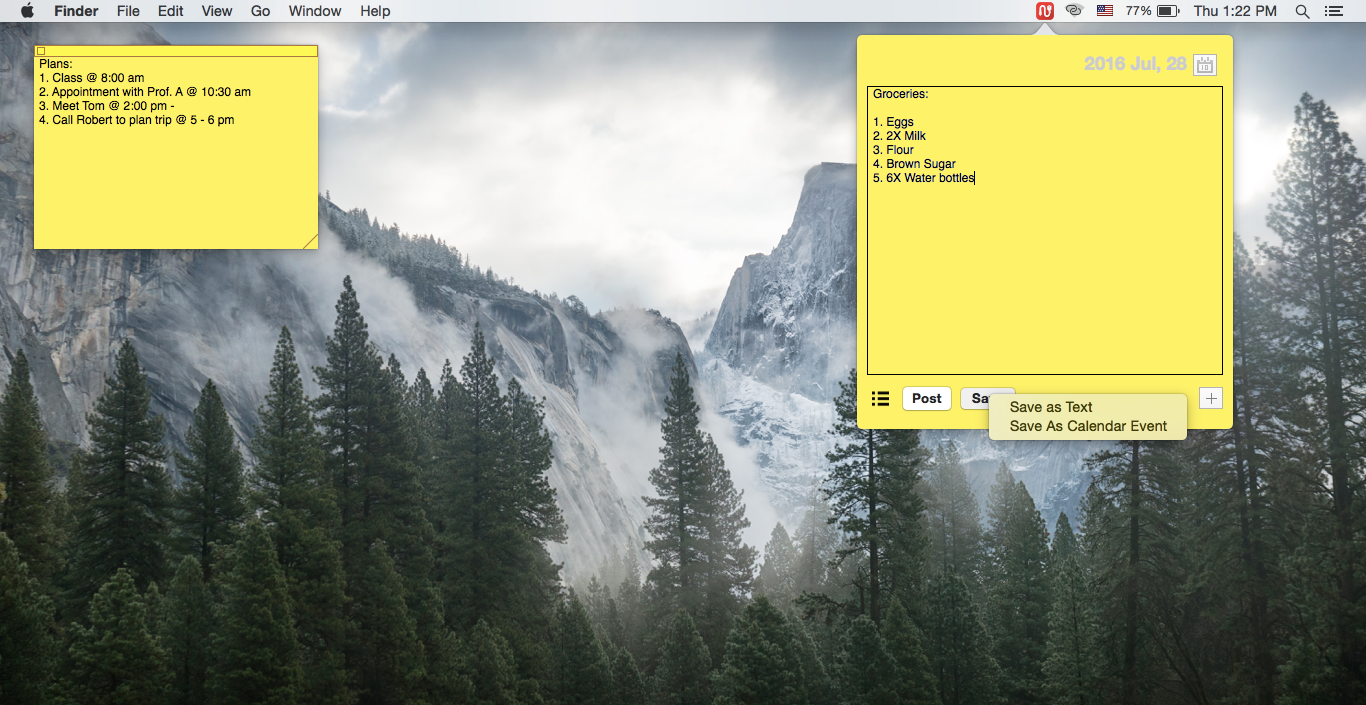Click the '5. 6X Water bottles' line
The image size is (1366, 705).
click(x=923, y=178)
